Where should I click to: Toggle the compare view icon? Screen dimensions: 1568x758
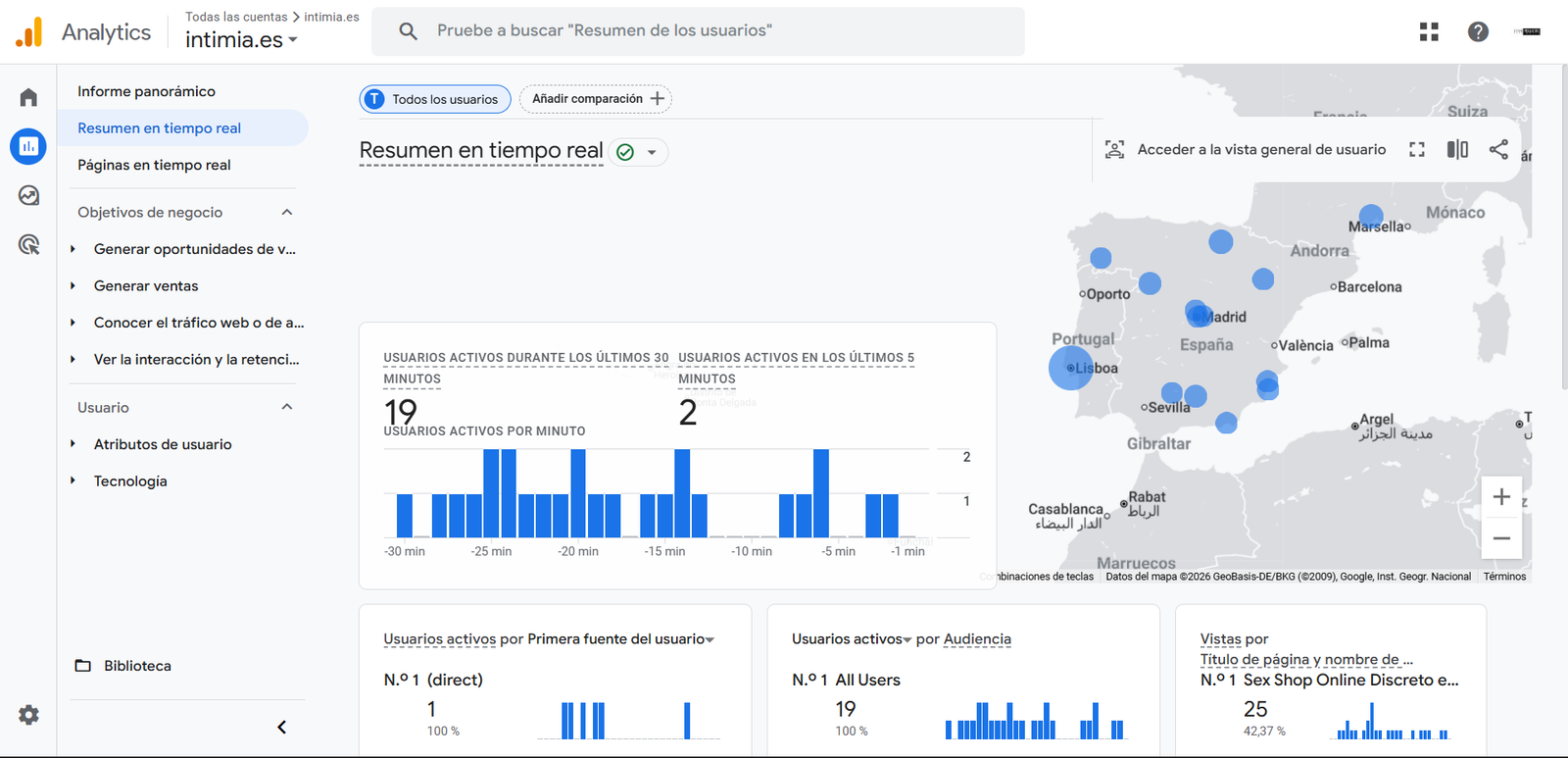click(1457, 149)
